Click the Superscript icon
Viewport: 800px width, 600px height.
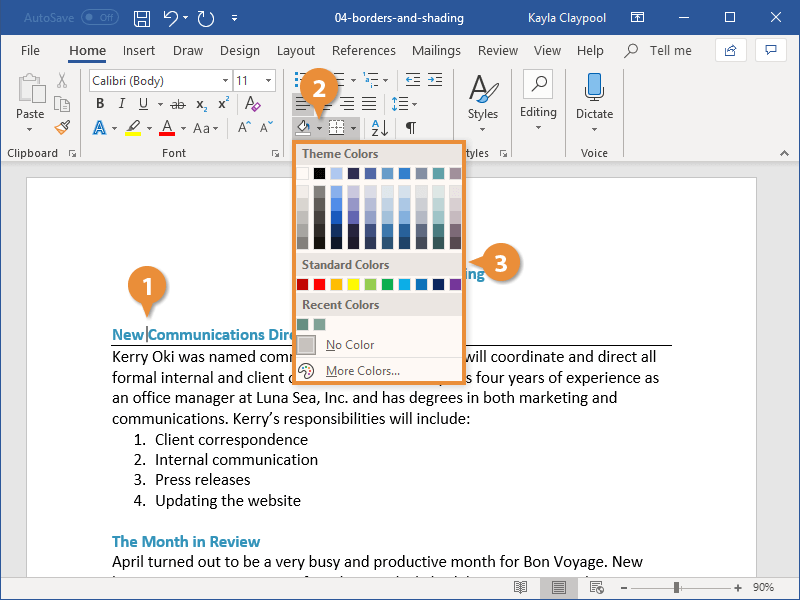click(222, 103)
